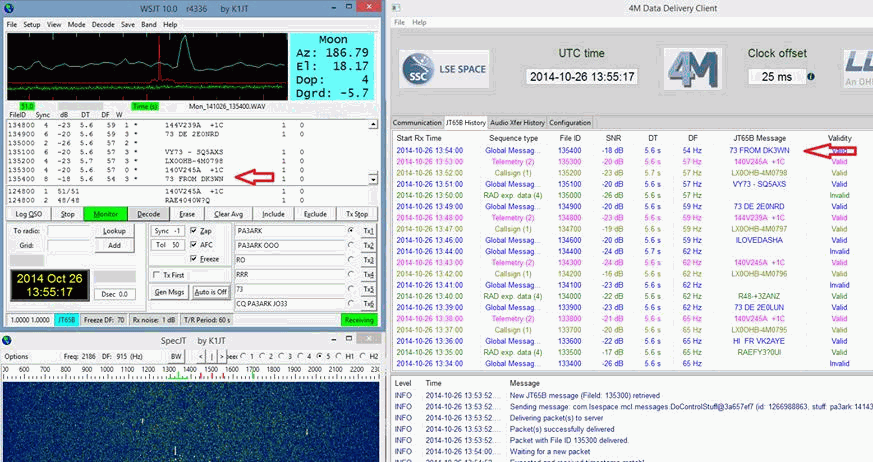
Task: Click the SpecJT globe icon in title bar
Action: point(7,340)
